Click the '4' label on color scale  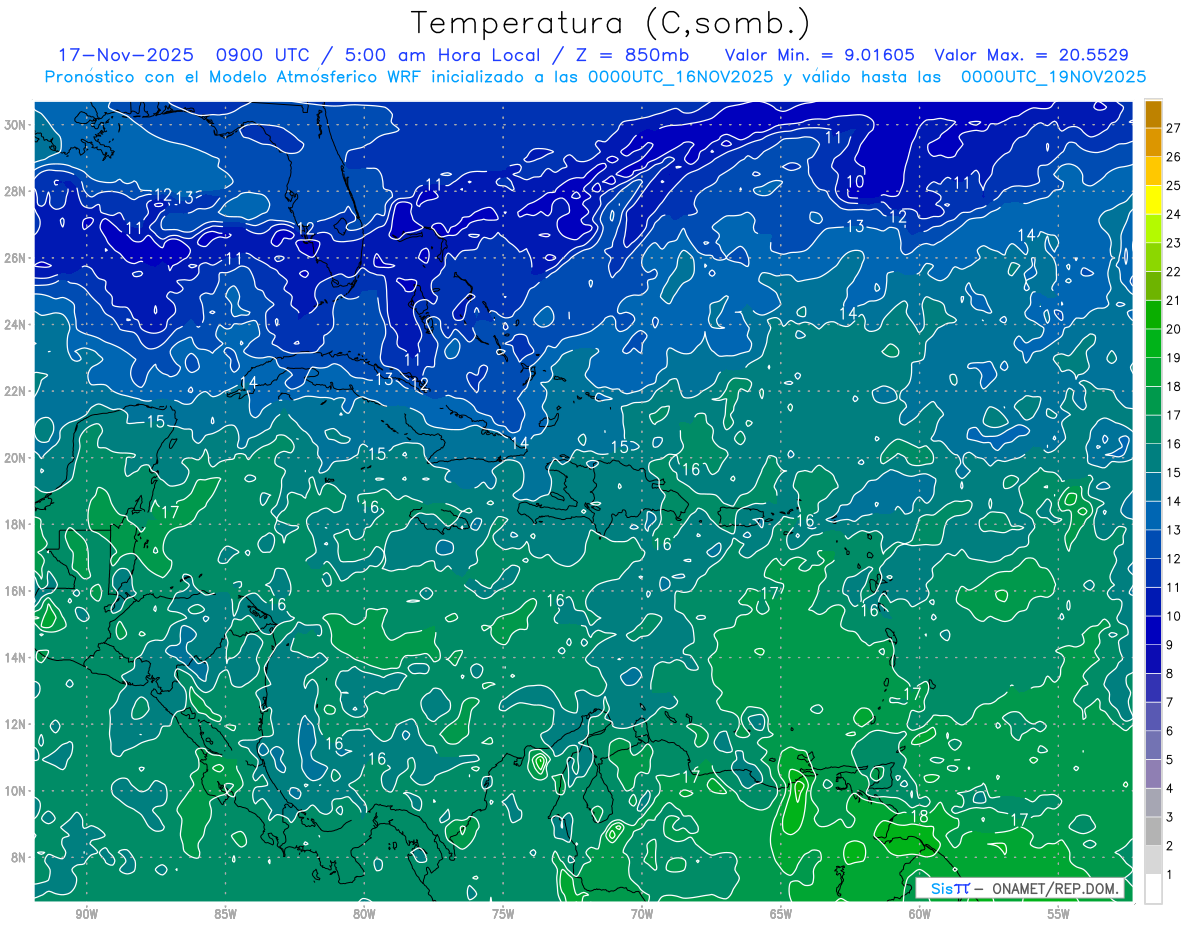1170,788
